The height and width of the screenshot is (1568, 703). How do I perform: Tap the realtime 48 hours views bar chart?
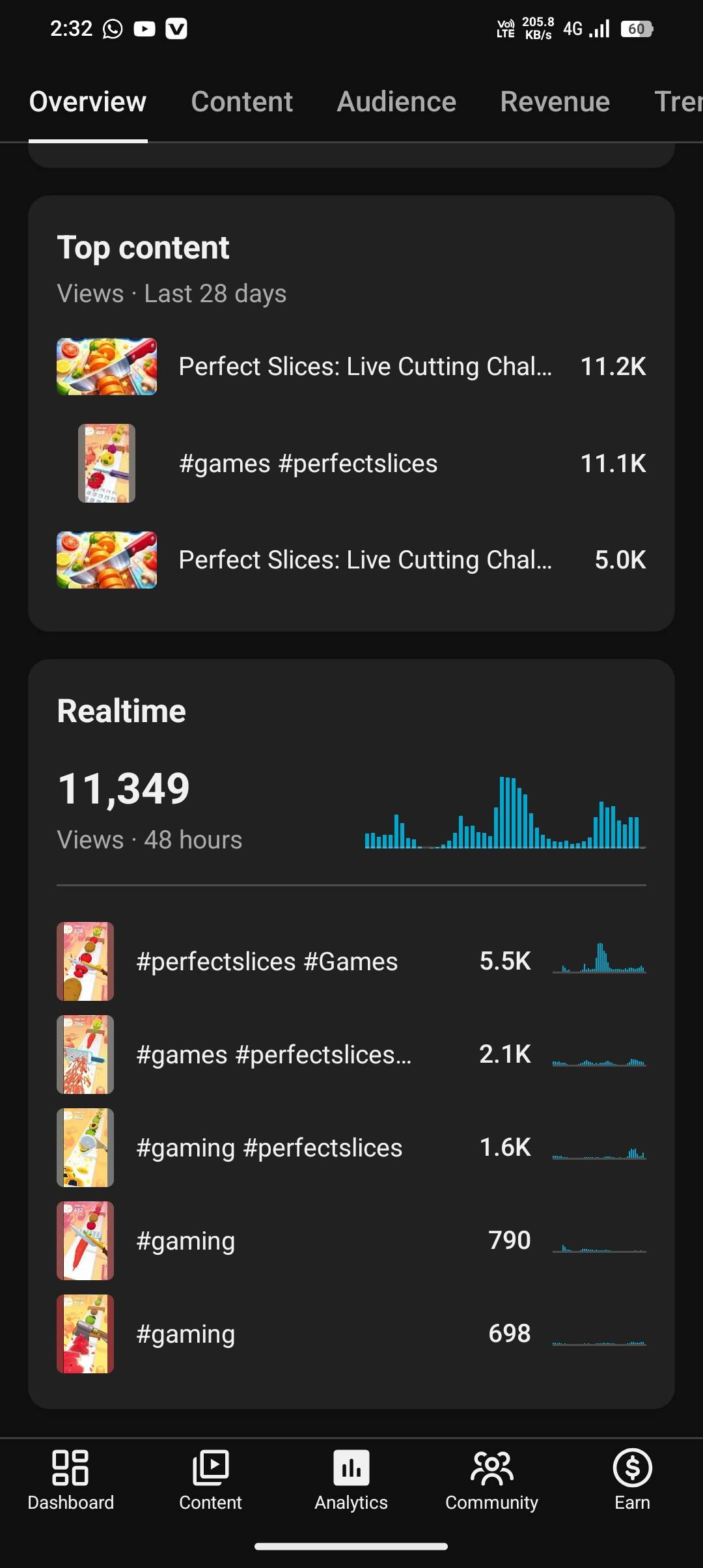(x=505, y=814)
